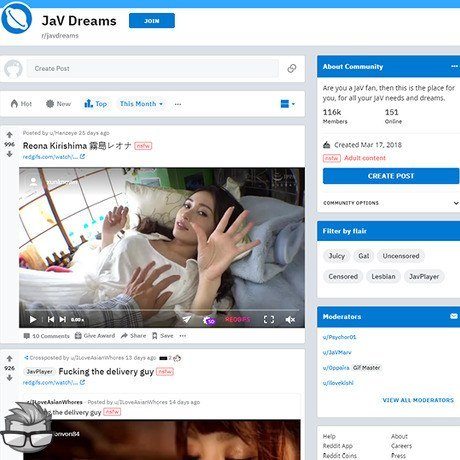Downvote the delivery guy post
This screenshot has height=460, width=460.
click(x=9, y=378)
